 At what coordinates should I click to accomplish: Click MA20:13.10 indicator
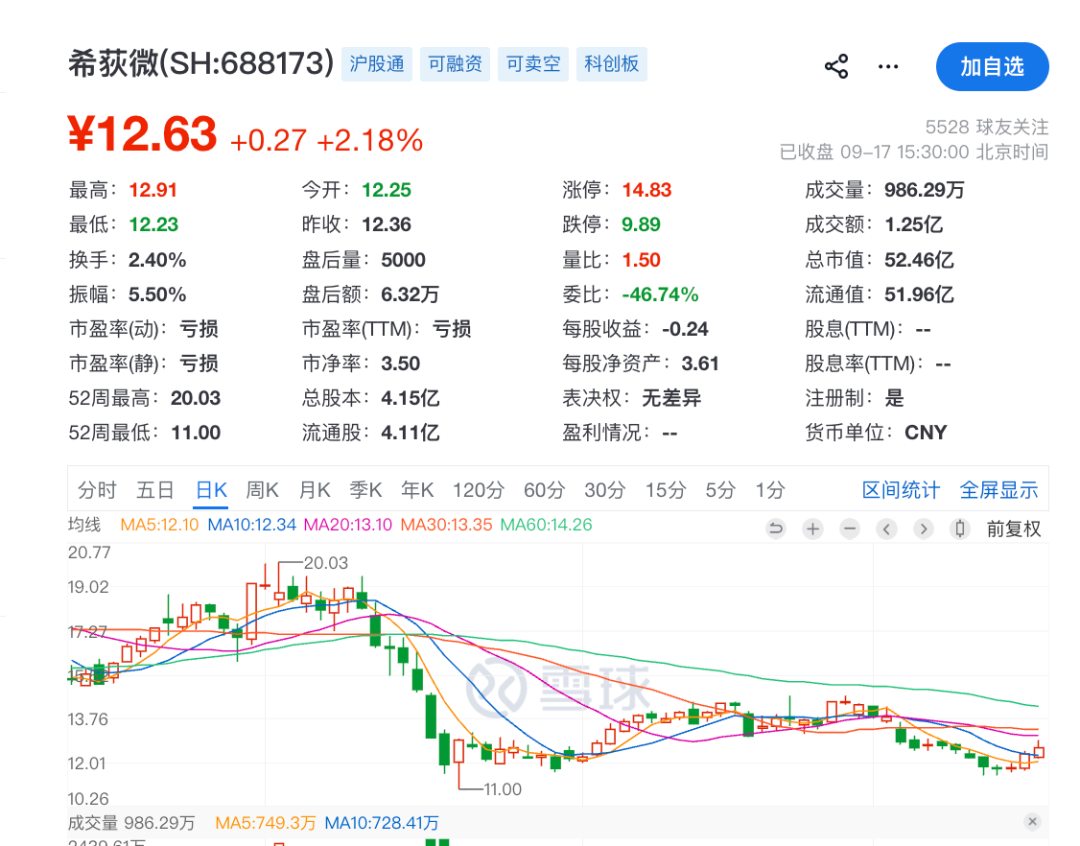click(348, 525)
